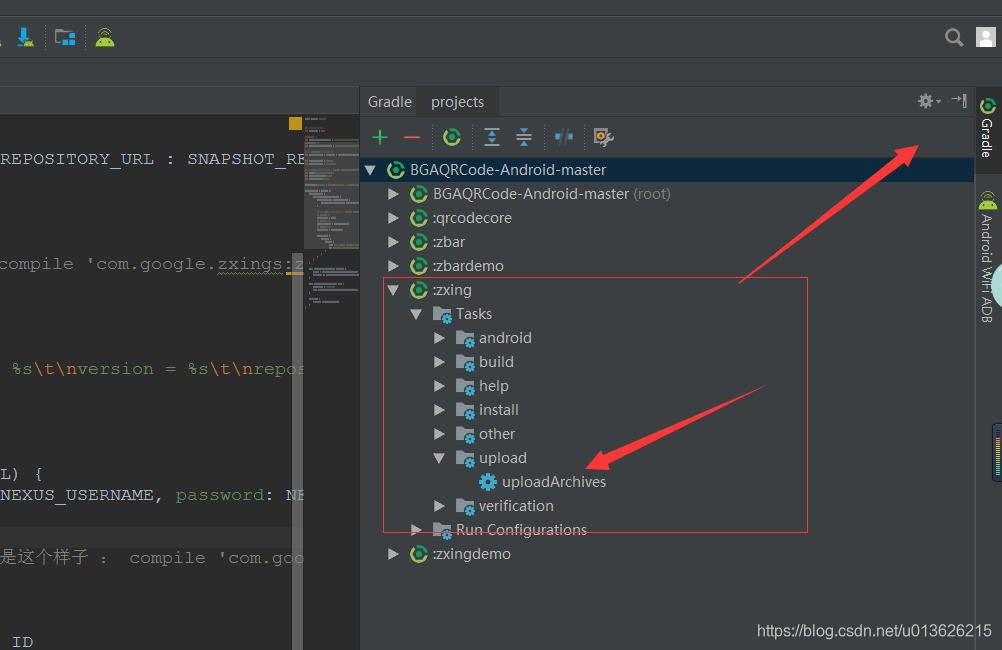The image size is (1002, 650).
Task: Collapse the :zxing module
Action: click(x=394, y=290)
